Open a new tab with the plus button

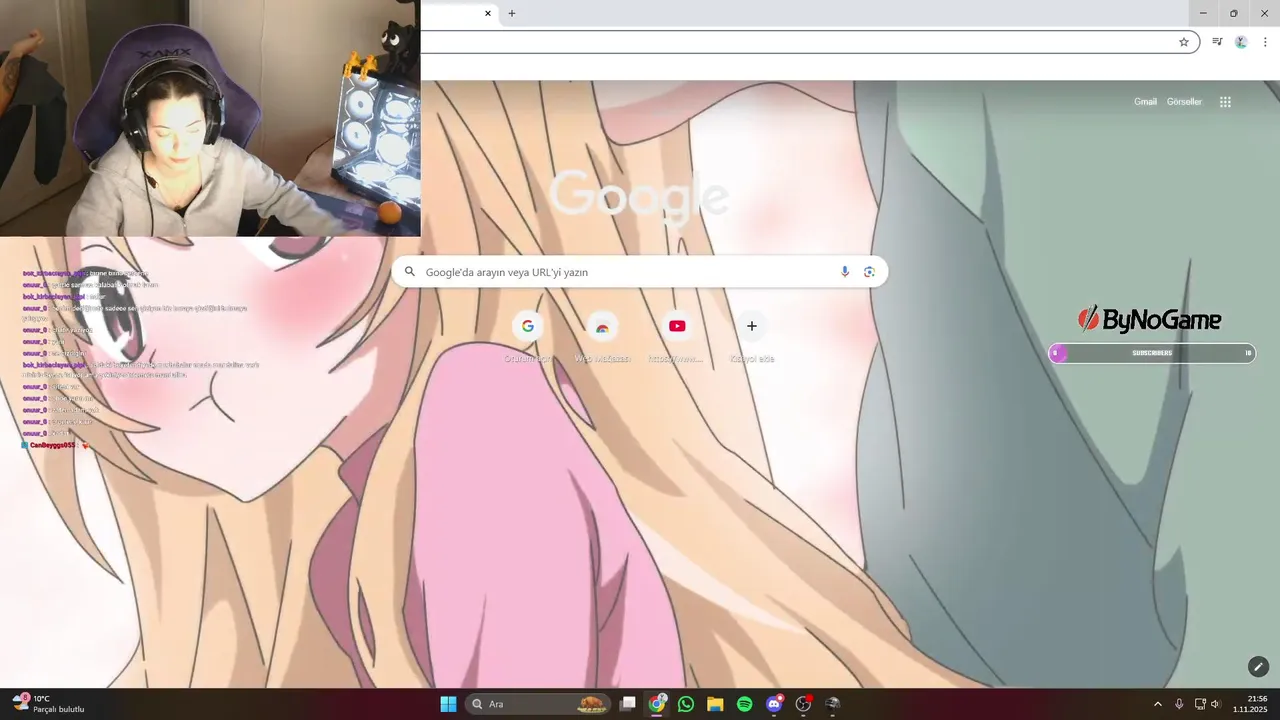pos(512,13)
